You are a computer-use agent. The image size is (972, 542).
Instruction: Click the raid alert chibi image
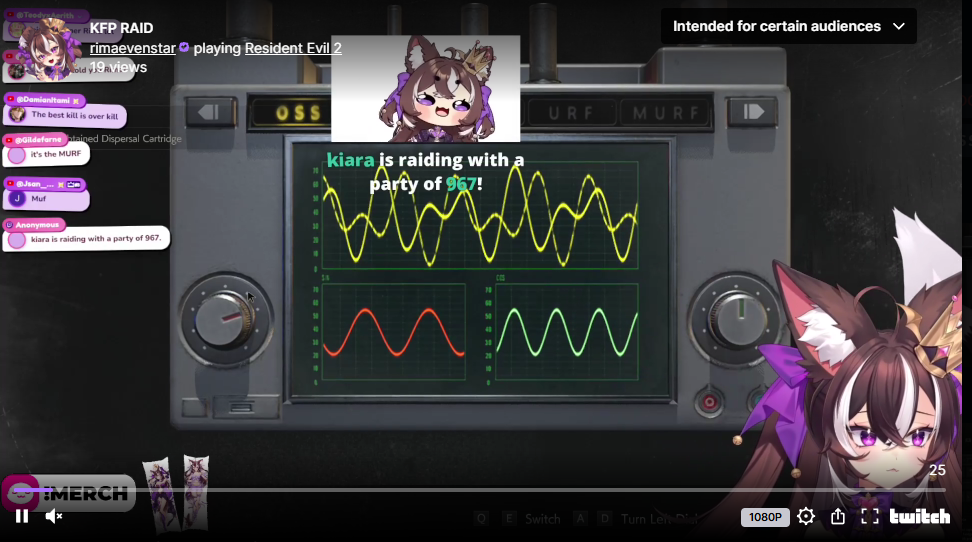click(x=425, y=89)
